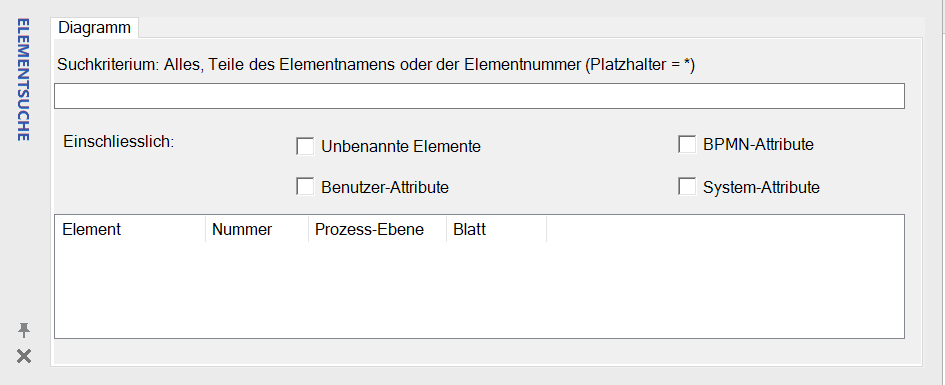Click the vertical ELEMENTSUCHE panel title

coord(23,80)
